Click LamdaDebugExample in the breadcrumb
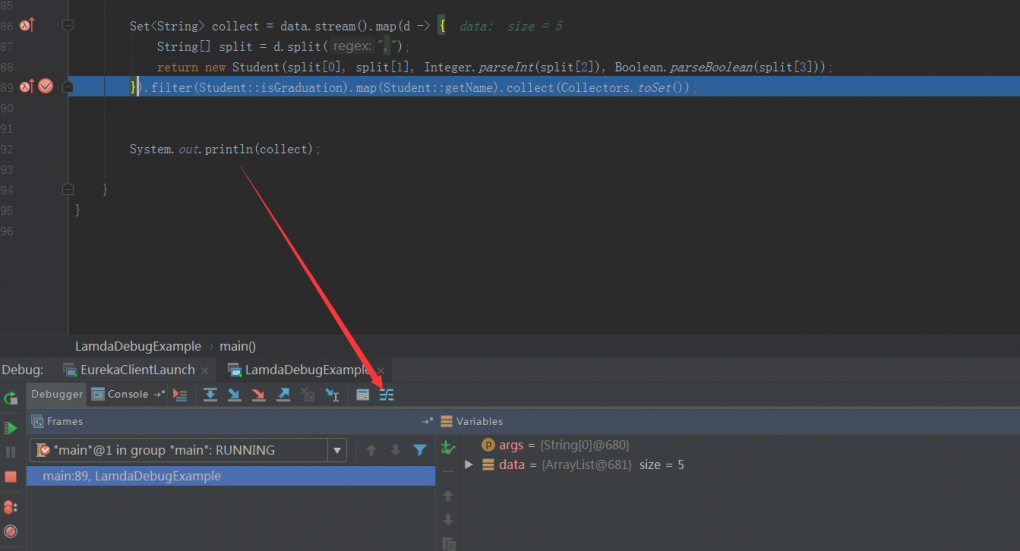The height and width of the screenshot is (551, 1020). click(138, 346)
